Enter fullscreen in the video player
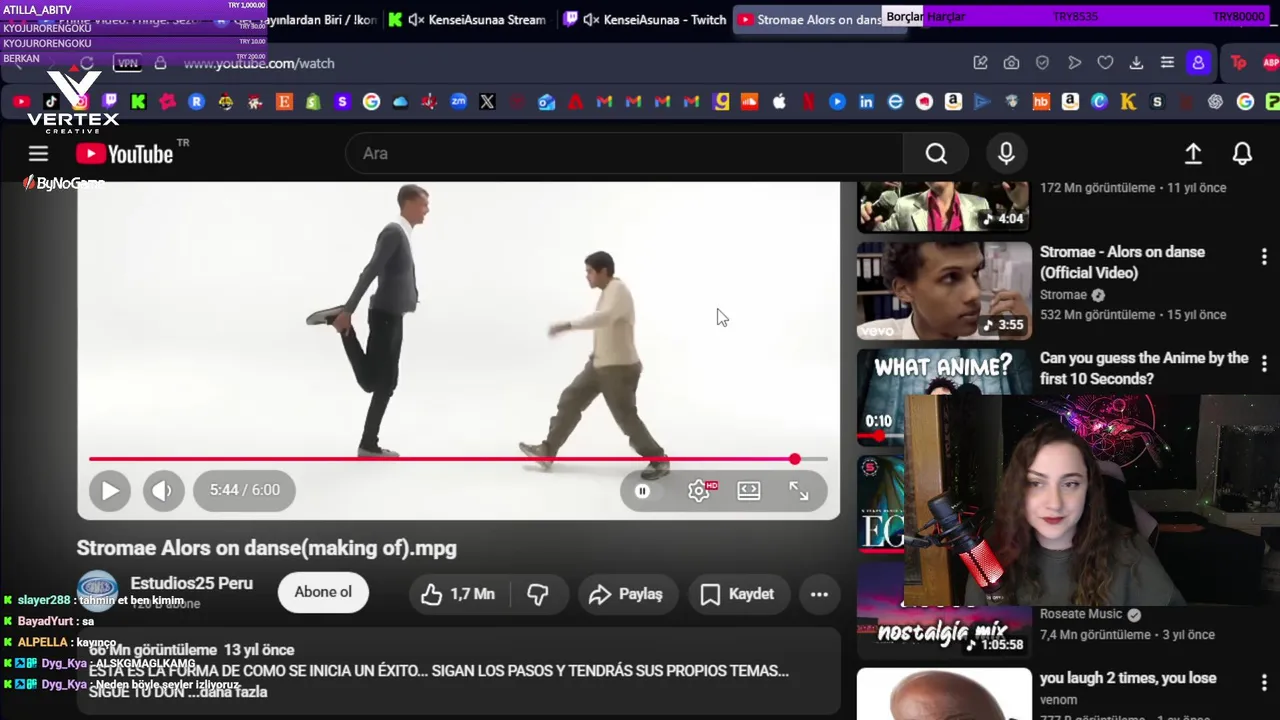Viewport: 1280px width, 720px height. (799, 490)
